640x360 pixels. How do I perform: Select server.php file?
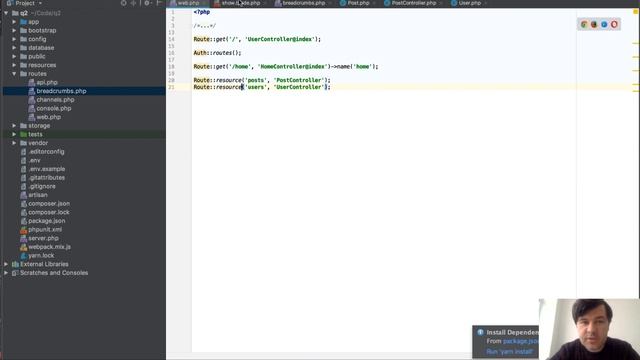click(x=43, y=238)
